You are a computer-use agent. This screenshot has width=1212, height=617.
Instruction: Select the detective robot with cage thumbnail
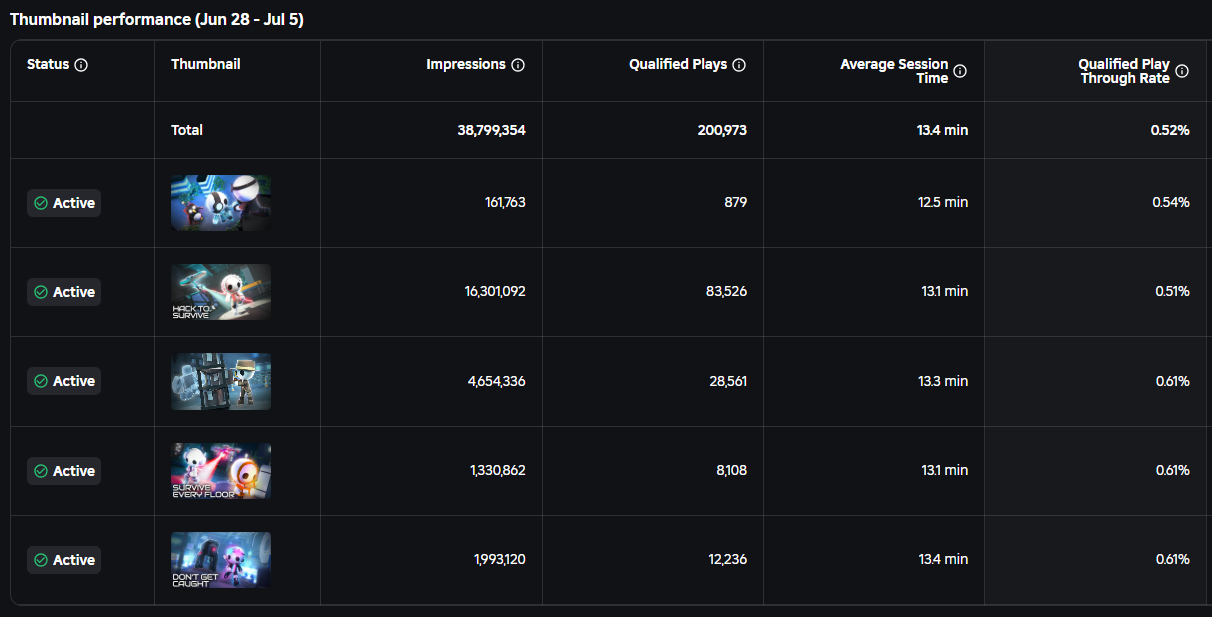(221, 381)
